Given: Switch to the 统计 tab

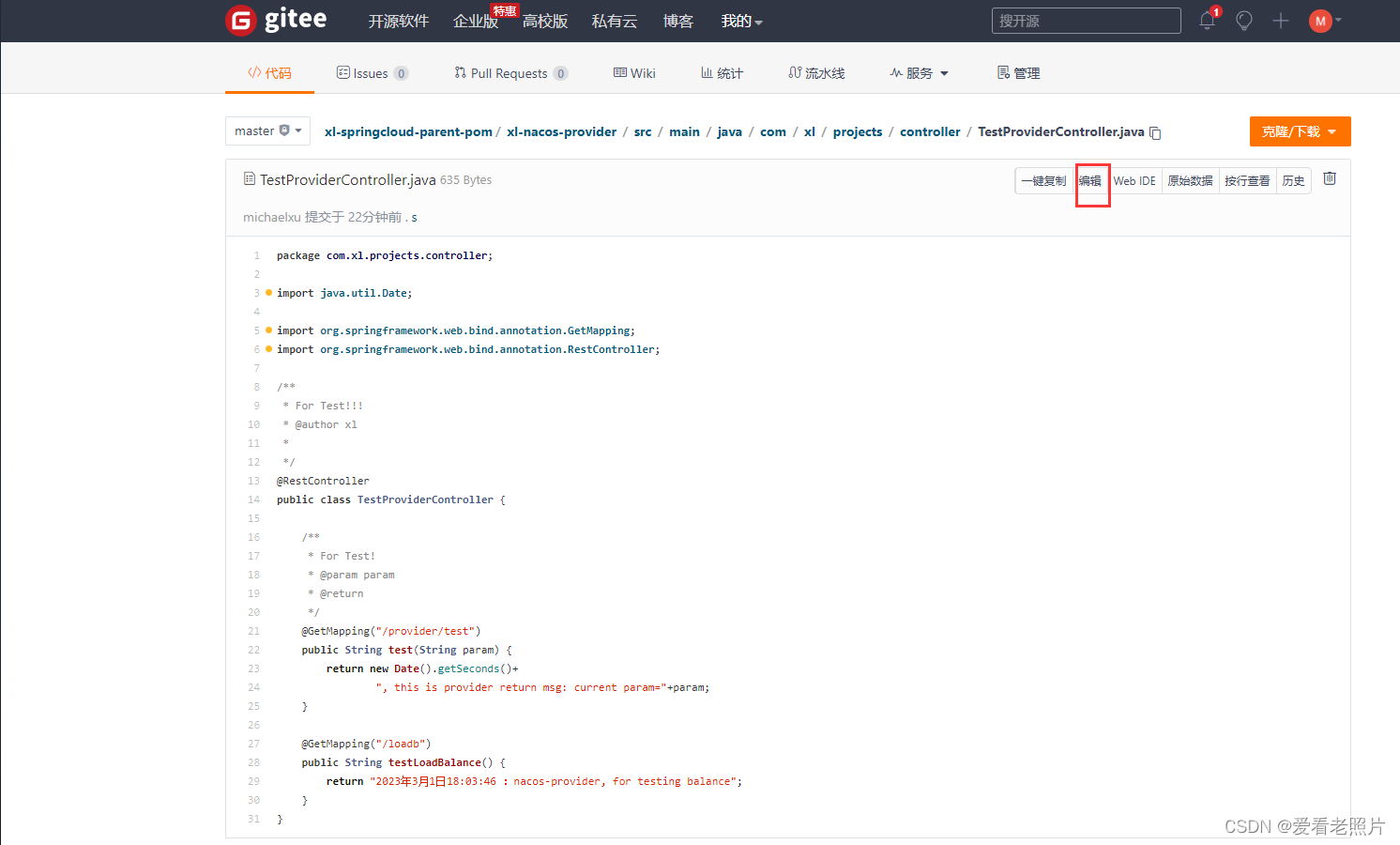Looking at the screenshot, I should pos(722,73).
